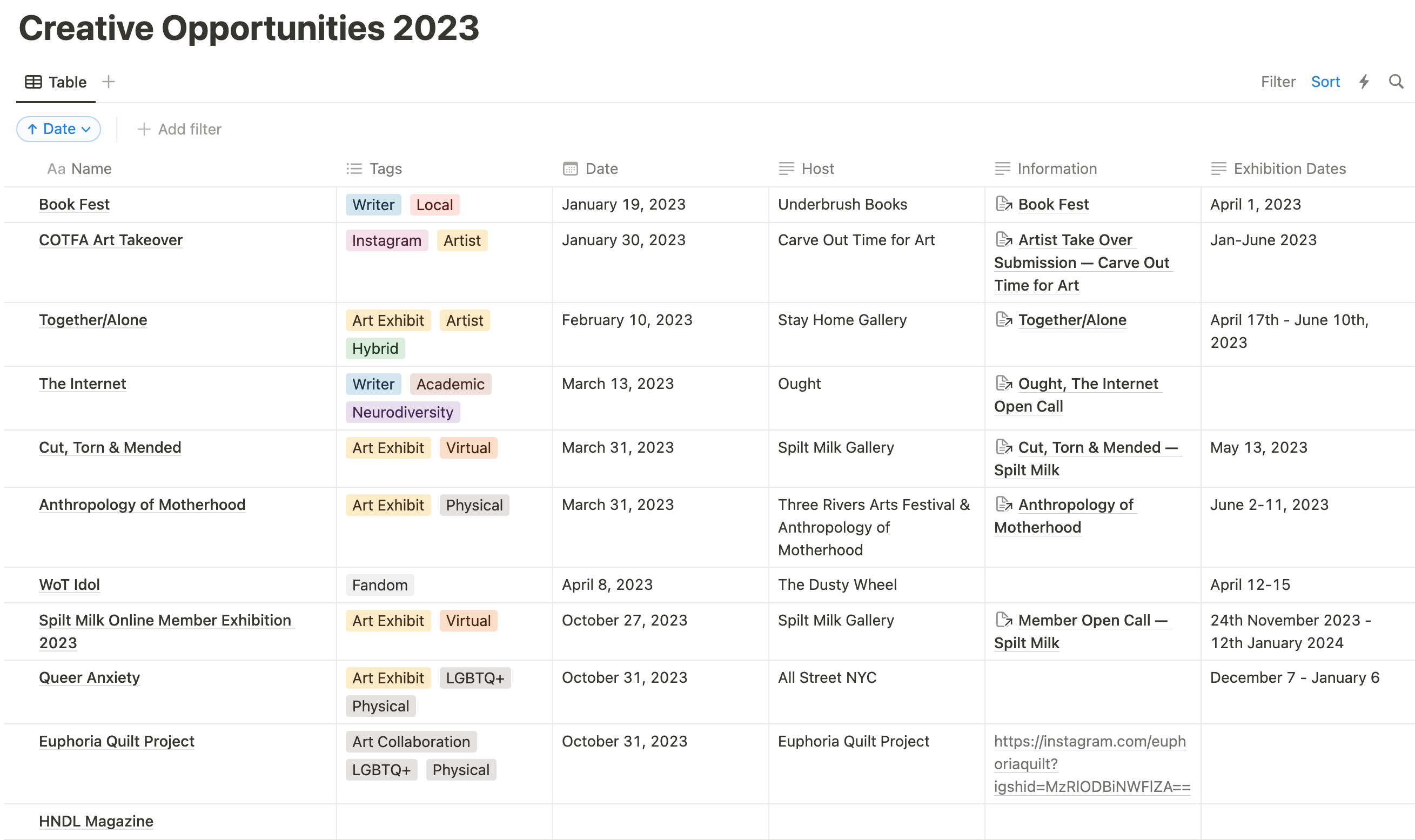
Task: Click the Art Collaboration tag
Action: [411, 742]
